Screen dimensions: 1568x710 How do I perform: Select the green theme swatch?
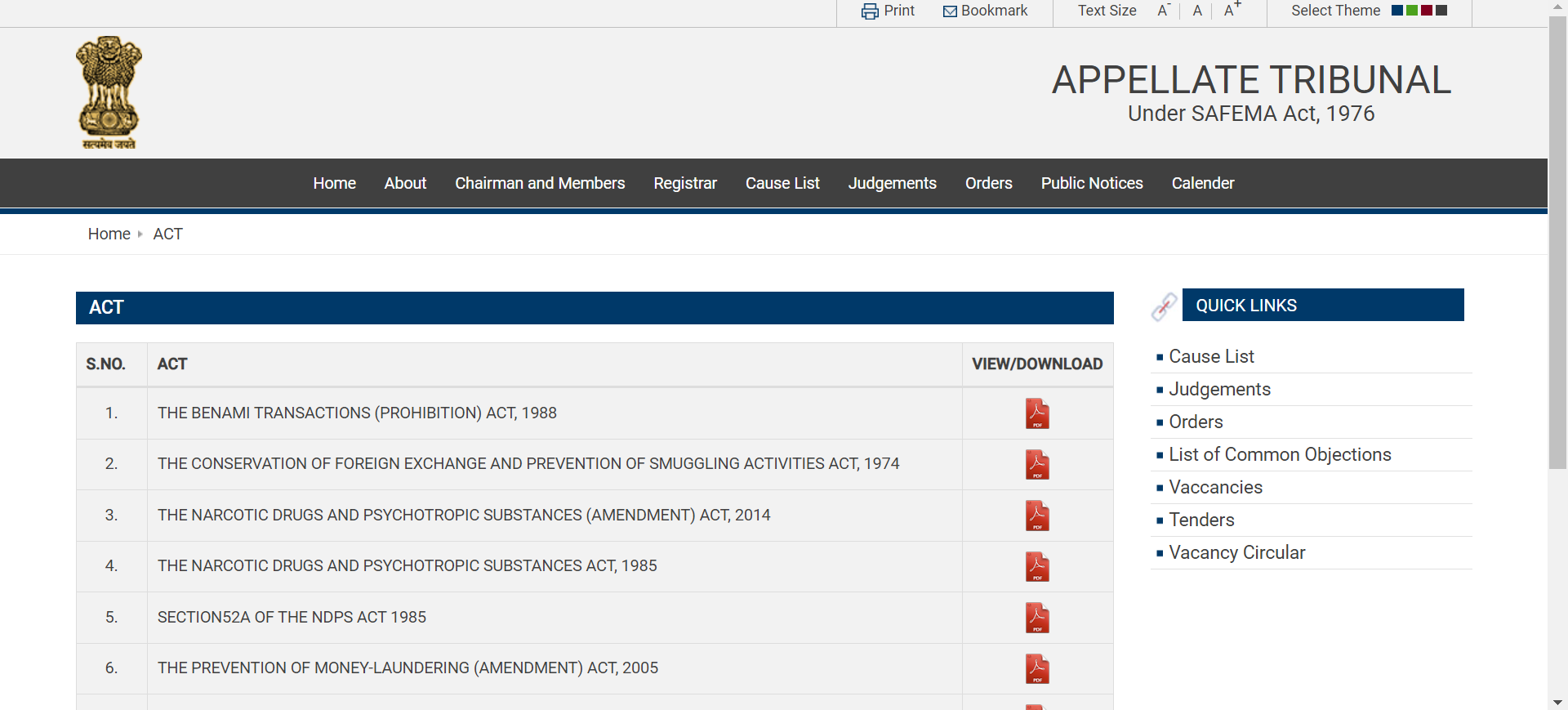coord(1412,11)
